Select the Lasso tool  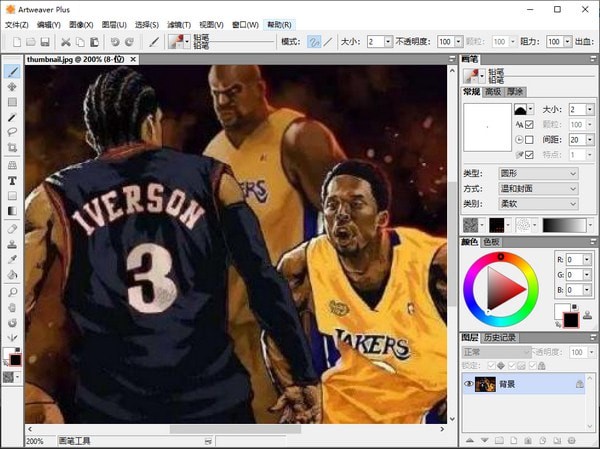(12, 132)
